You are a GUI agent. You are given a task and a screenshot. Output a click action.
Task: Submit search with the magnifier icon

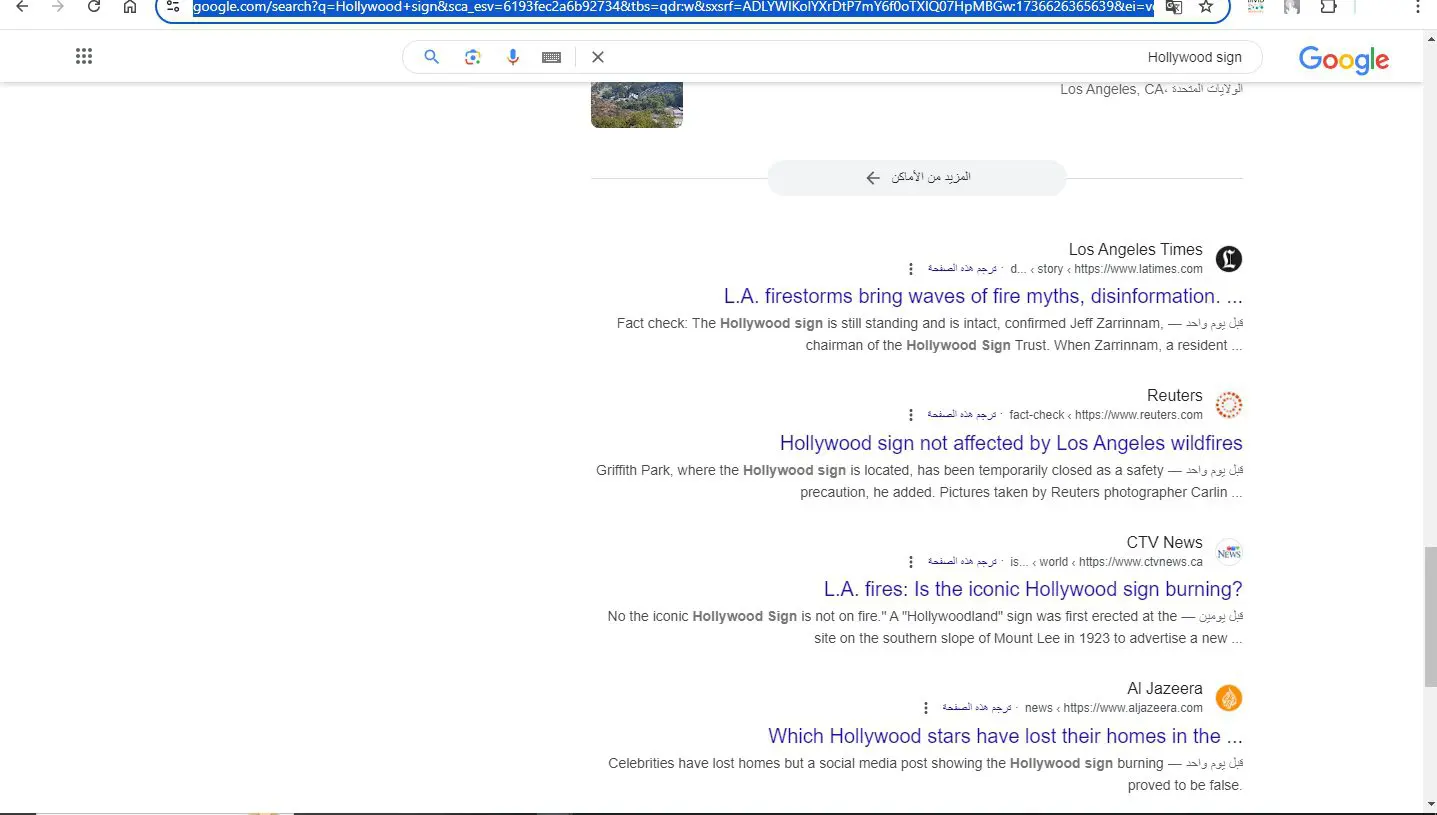click(x=432, y=57)
